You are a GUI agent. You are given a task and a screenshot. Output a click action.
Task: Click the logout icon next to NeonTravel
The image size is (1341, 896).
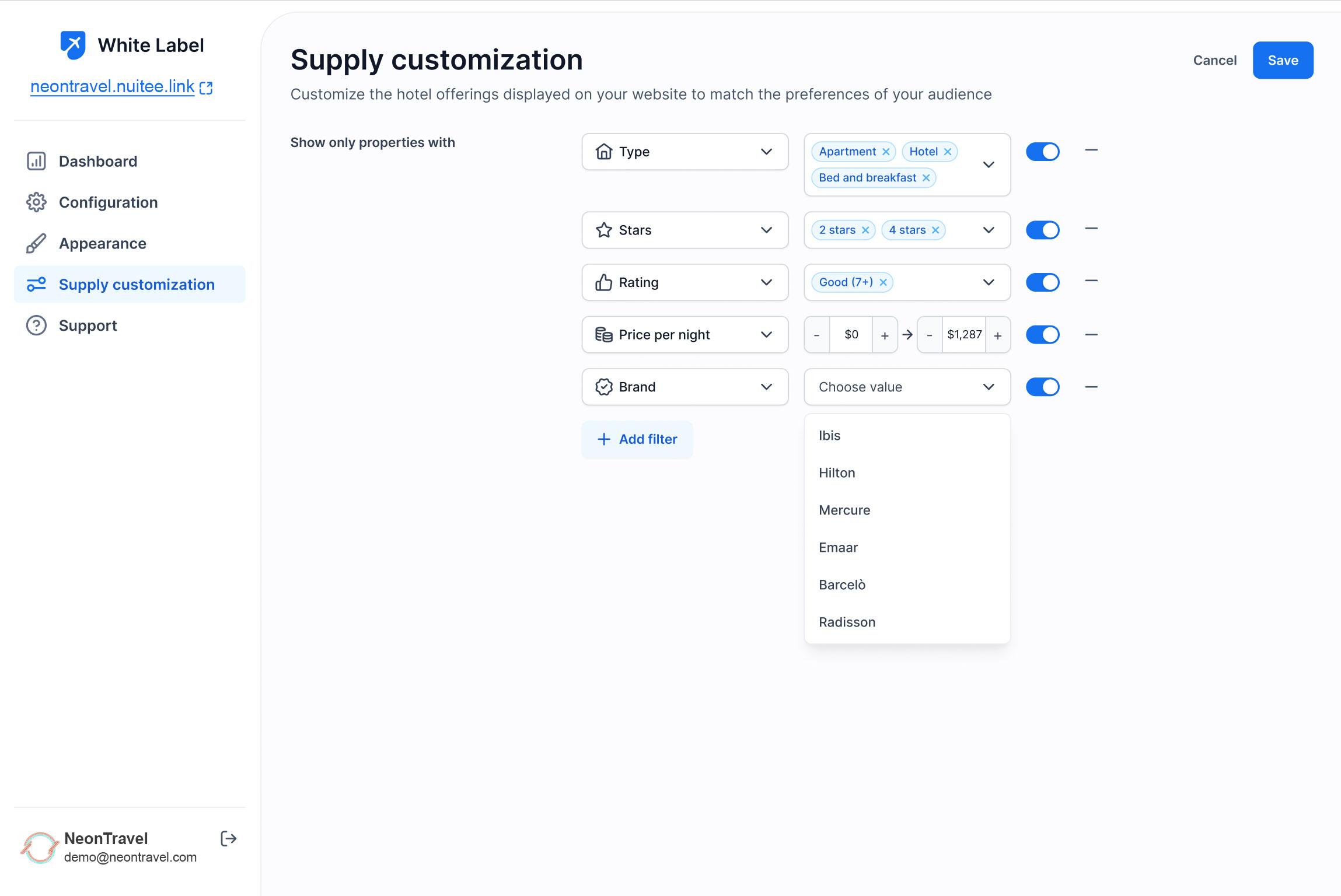(228, 839)
